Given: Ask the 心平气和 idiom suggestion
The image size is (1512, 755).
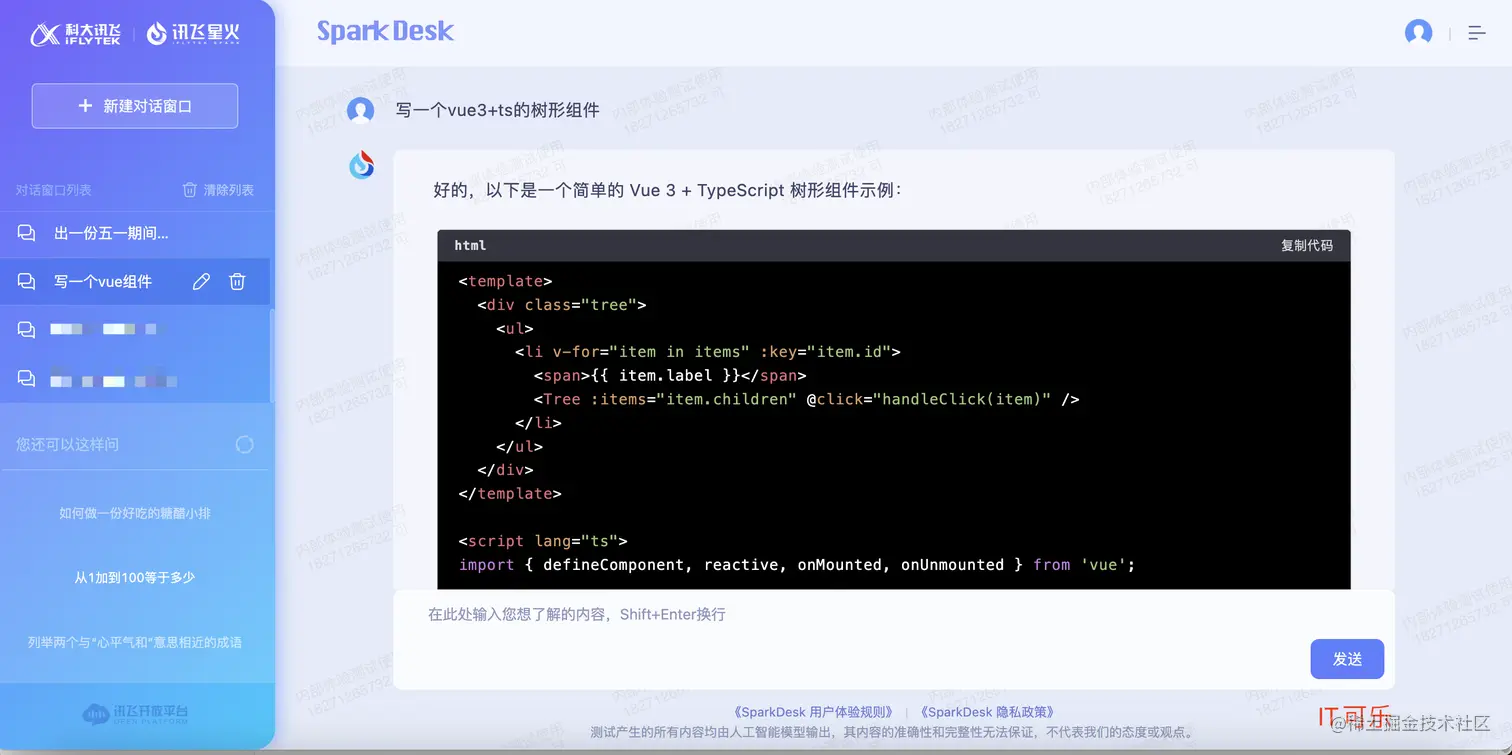Looking at the screenshot, I should [135, 642].
